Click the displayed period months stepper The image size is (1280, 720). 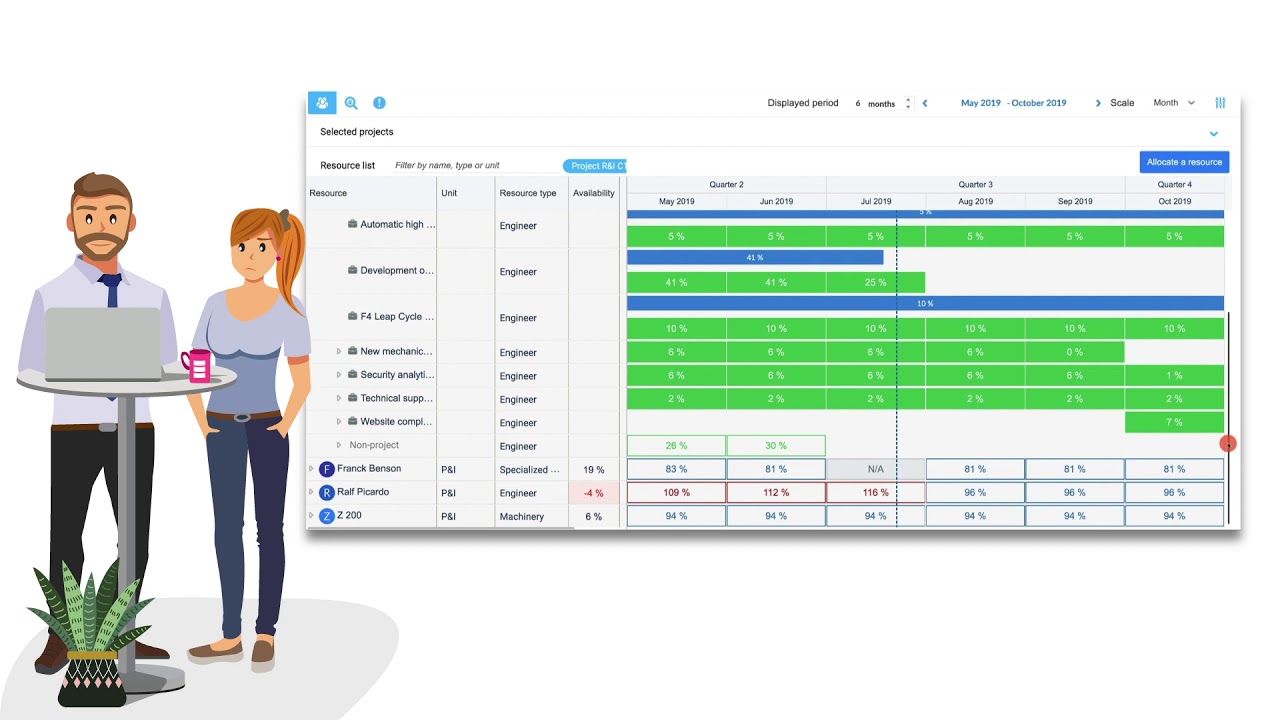coord(908,103)
